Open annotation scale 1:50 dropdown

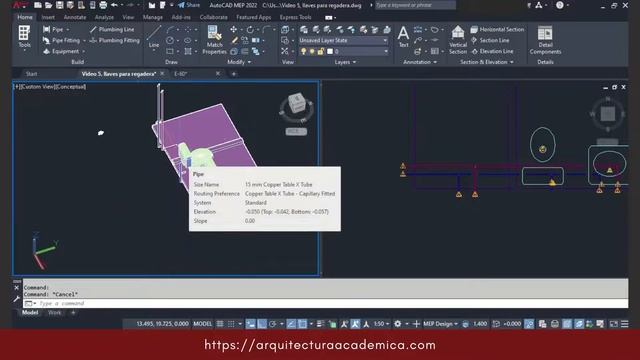pos(382,324)
